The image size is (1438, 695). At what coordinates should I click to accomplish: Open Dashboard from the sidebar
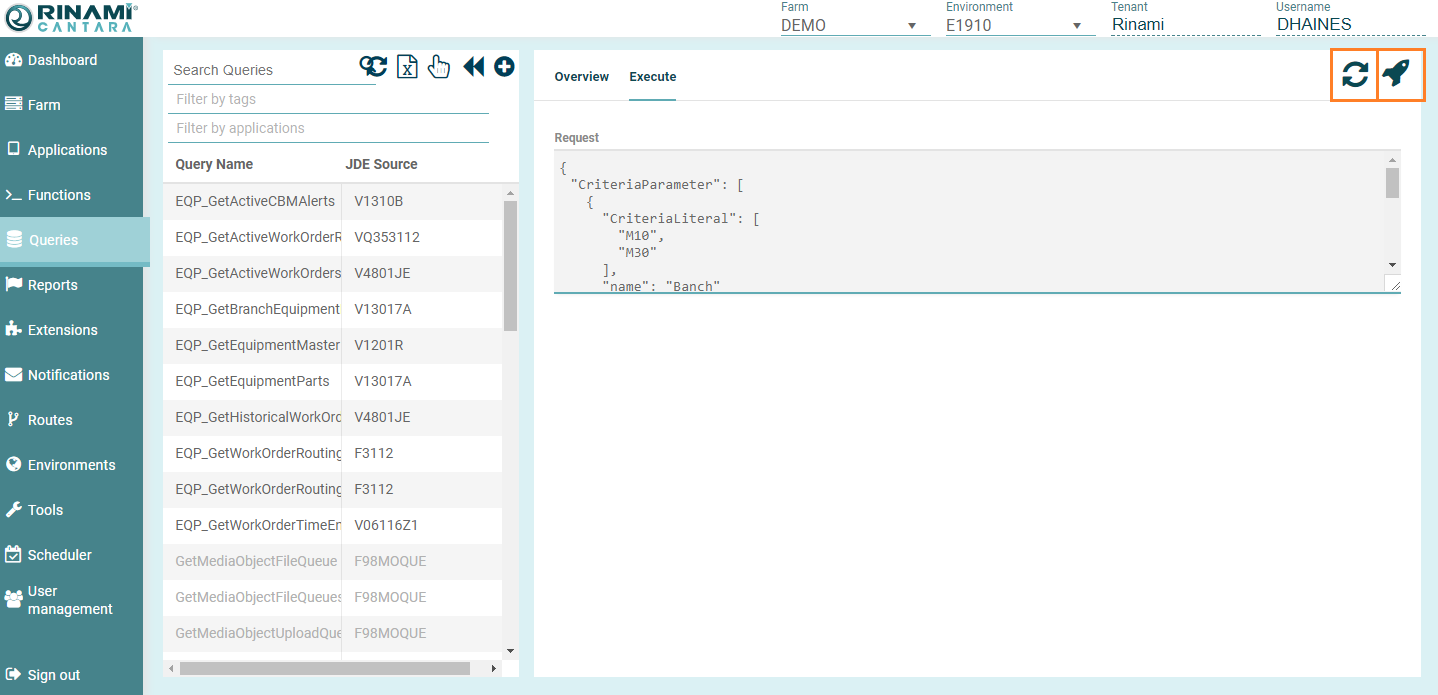point(62,60)
